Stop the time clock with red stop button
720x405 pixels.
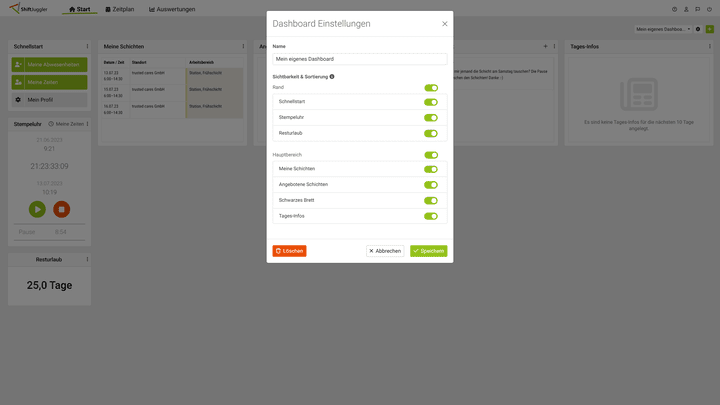tap(62, 209)
